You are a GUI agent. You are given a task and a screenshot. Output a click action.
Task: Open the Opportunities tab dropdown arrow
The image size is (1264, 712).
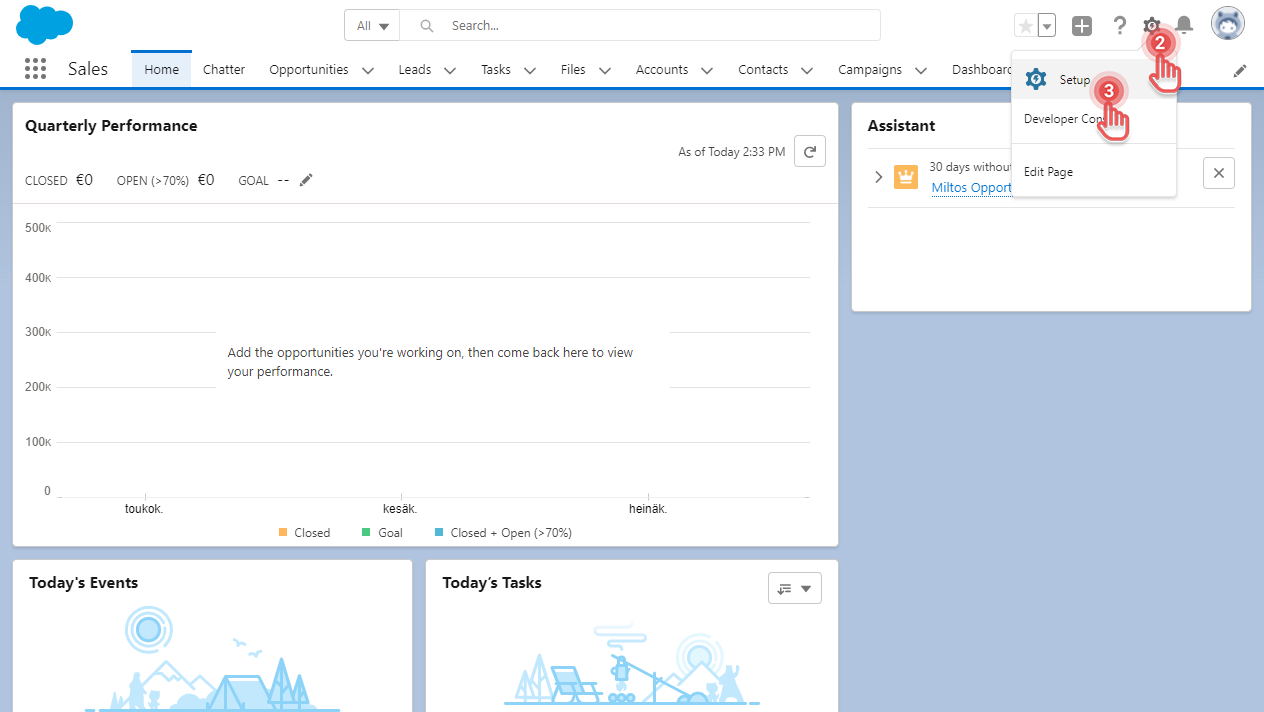(367, 70)
